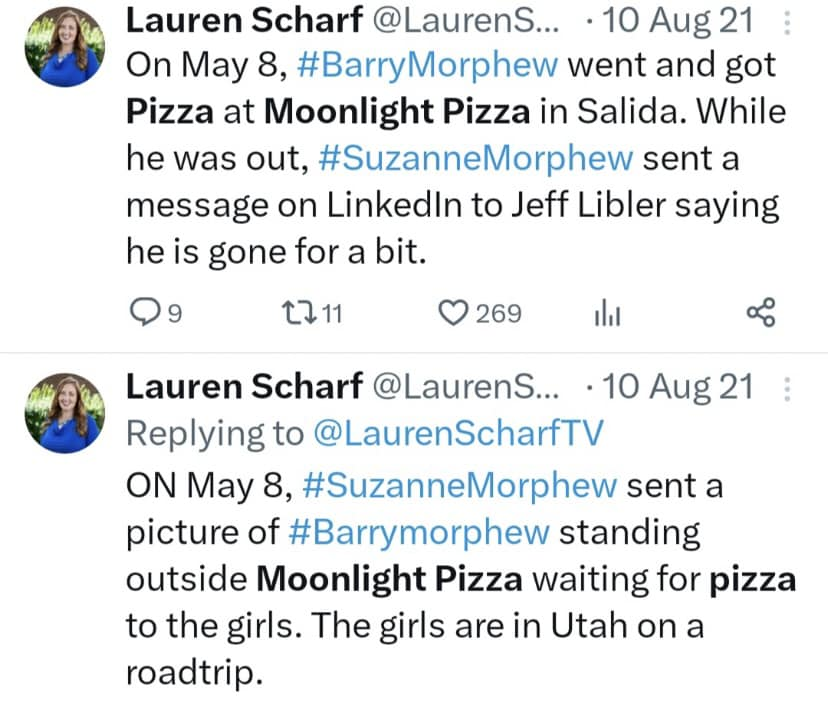Open #SuzanneMorphew hashtag in the reply tweet
The height and width of the screenshot is (711, 828).
(x=458, y=486)
